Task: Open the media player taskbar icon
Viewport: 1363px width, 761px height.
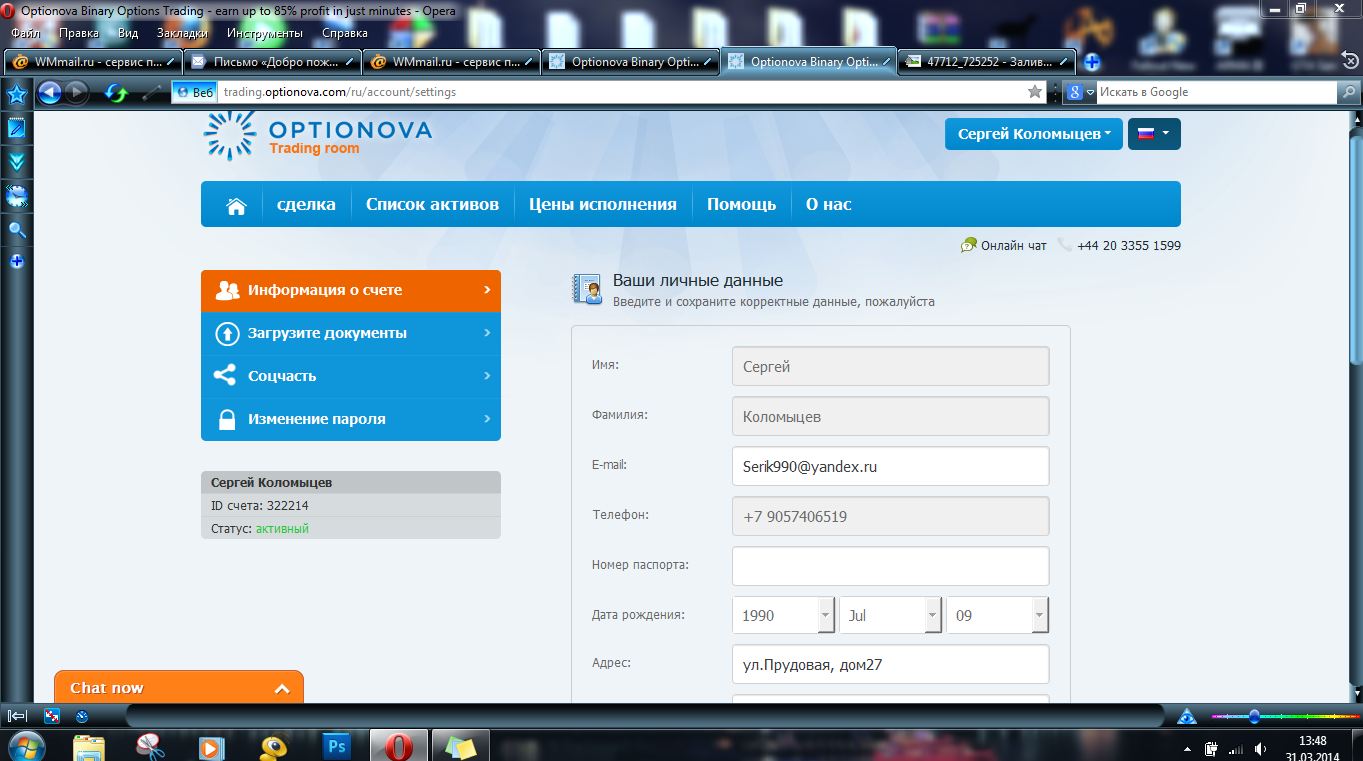Action: (211, 746)
